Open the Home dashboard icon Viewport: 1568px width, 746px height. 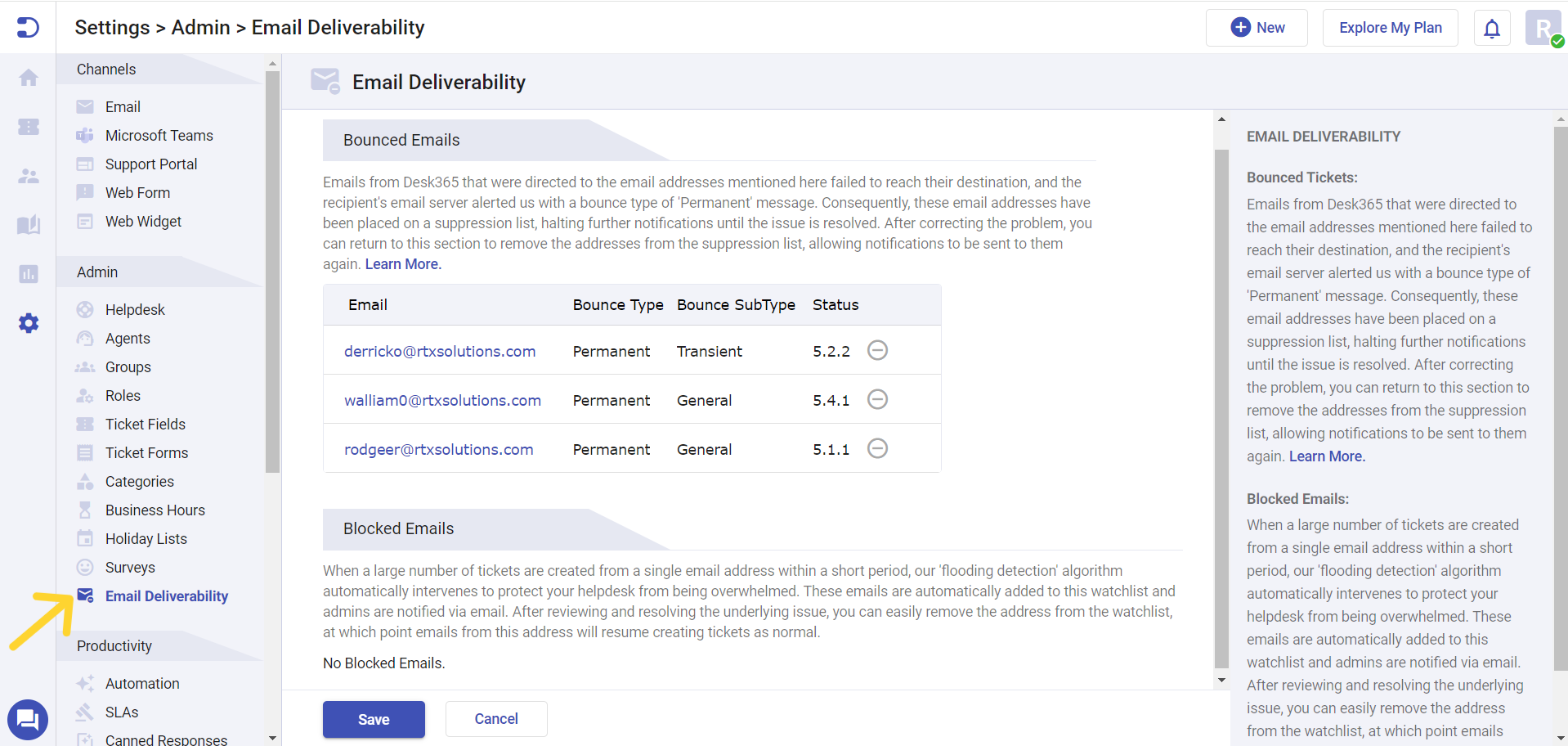tap(29, 78)
